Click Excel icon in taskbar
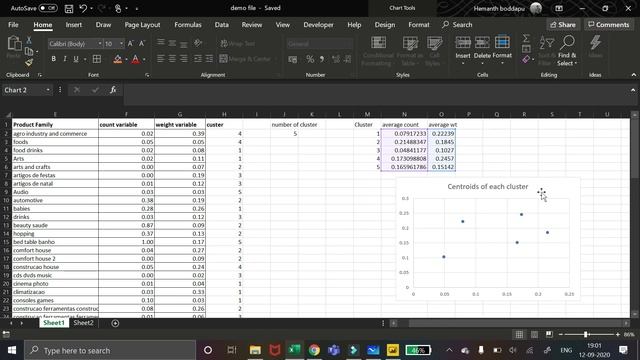The width and height of the screenshot is (640, 360). (x=294, y=350)
